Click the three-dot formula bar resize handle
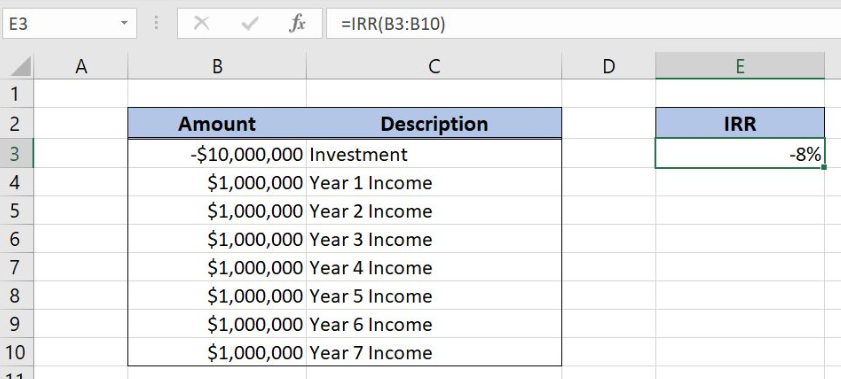The width and height of the screenshot is (841, 379). (157, 24)
